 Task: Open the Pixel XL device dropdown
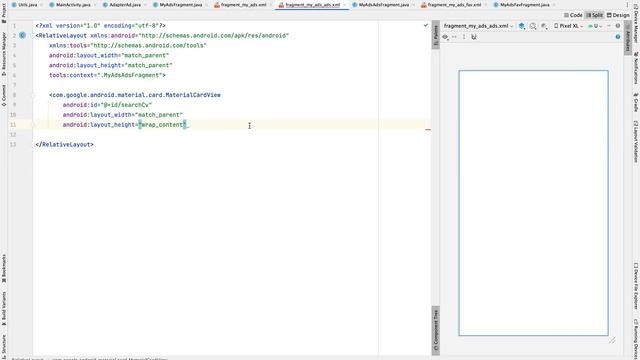click(568, 26)
